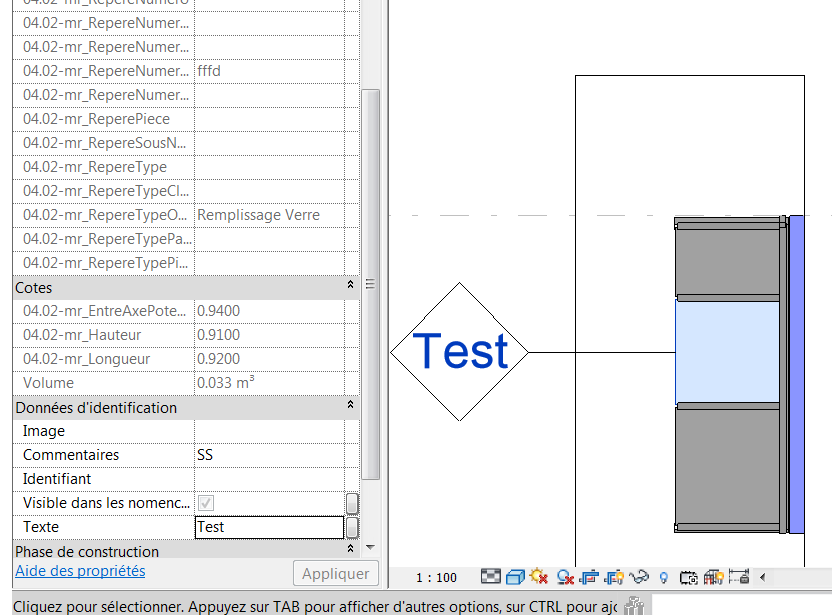Toggle Reveal Hidden Elements lightbulb icon
Image resolution: width=832 pixels, height=615 pixels.
click(x=663, y=577)
